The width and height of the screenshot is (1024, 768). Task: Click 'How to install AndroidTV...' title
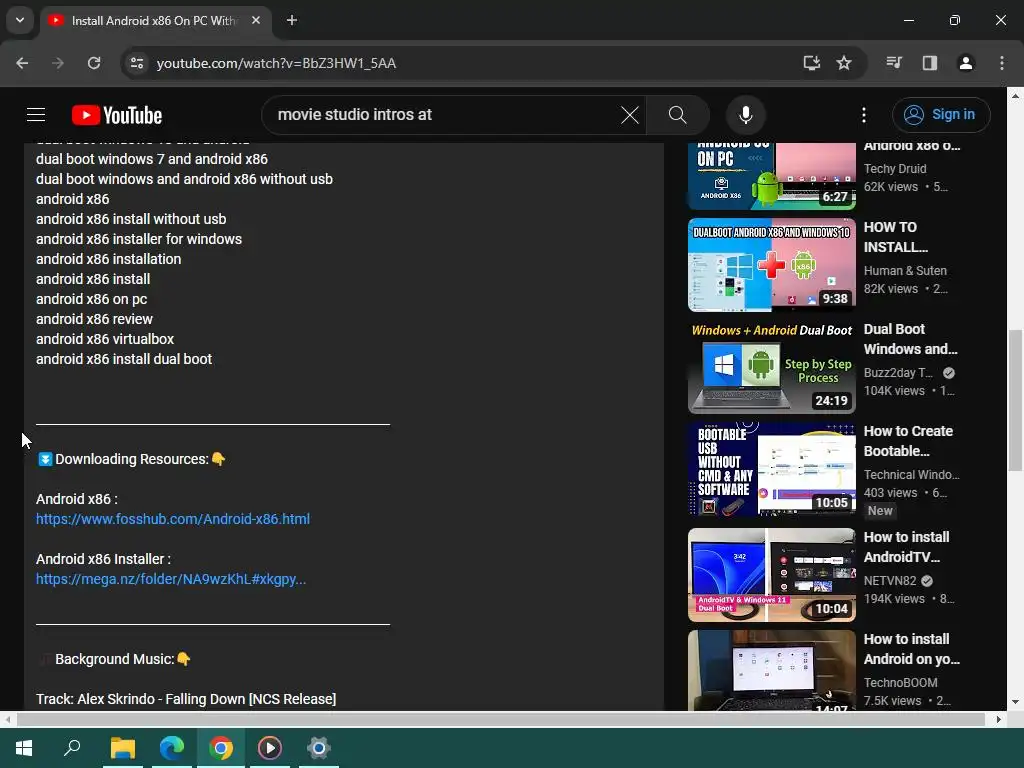(x=906, y=547)
